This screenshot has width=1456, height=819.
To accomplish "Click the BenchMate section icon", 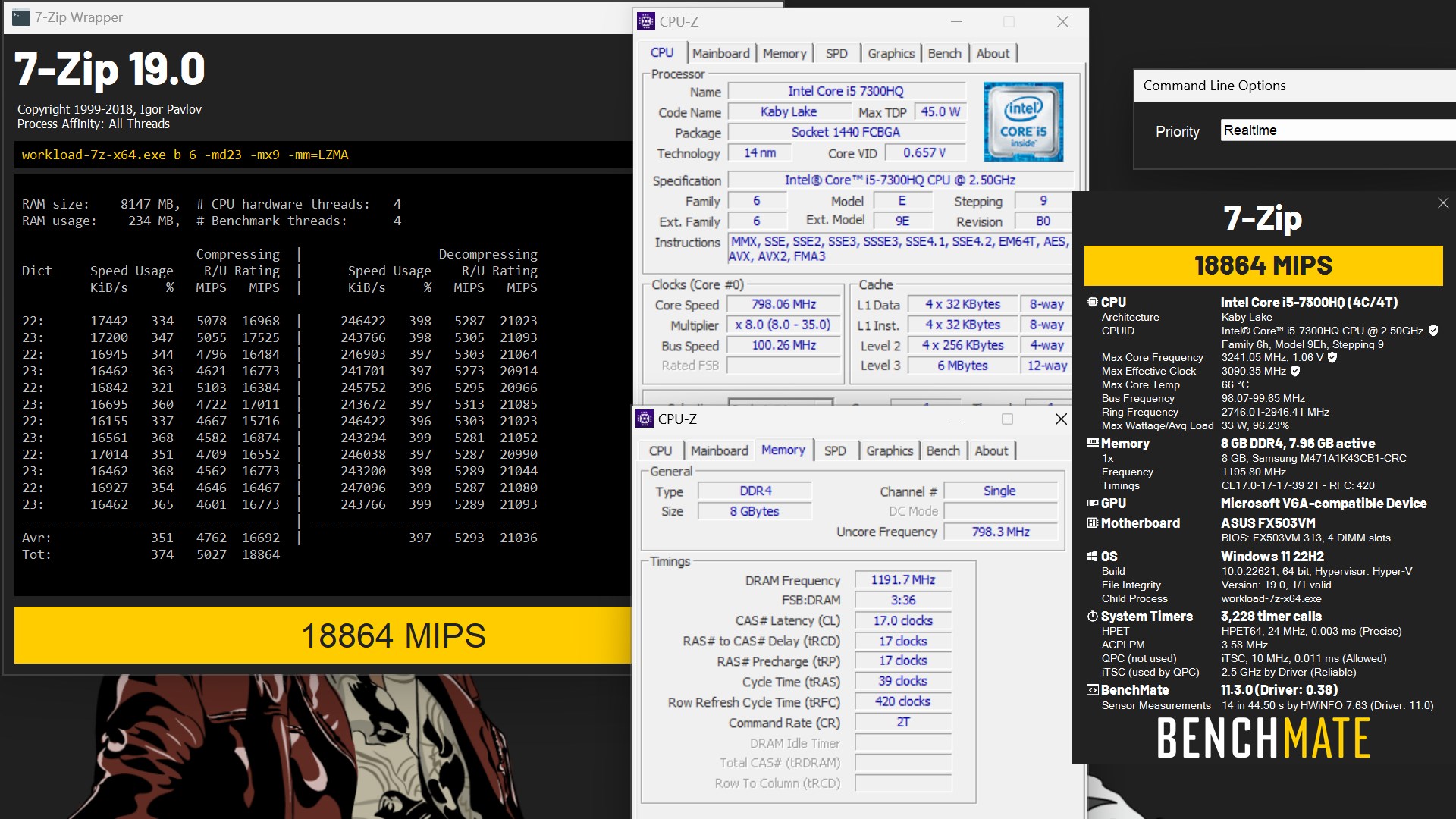I will [x=1093, y=689].
